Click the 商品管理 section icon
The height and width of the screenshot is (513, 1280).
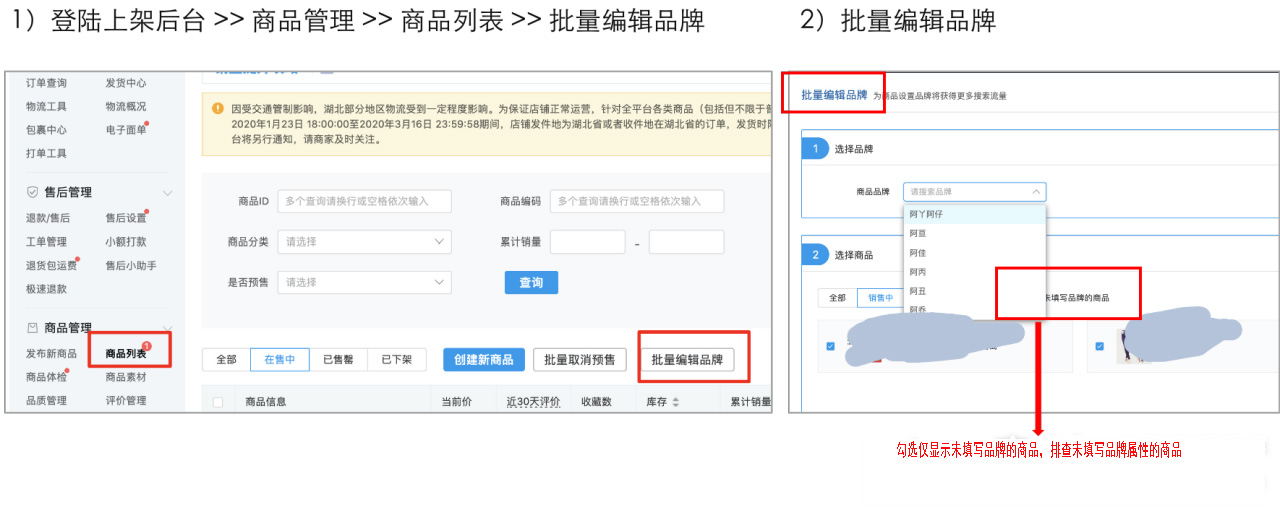coord(32,328)
